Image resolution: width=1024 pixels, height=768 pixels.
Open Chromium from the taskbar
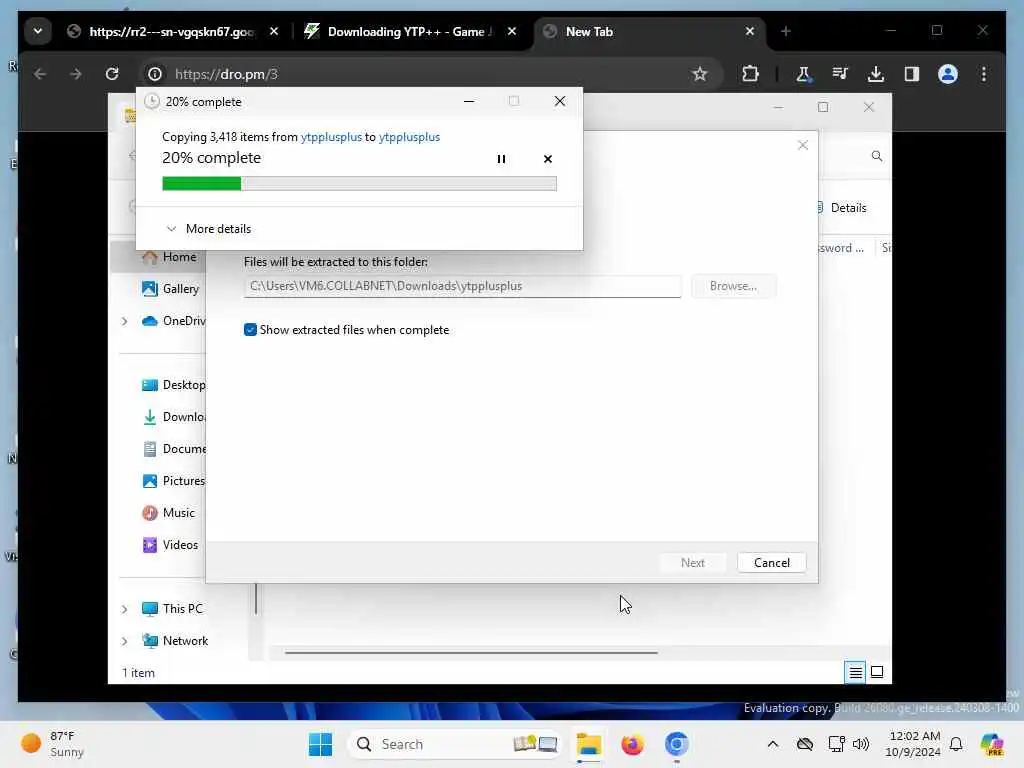[677, 744]
